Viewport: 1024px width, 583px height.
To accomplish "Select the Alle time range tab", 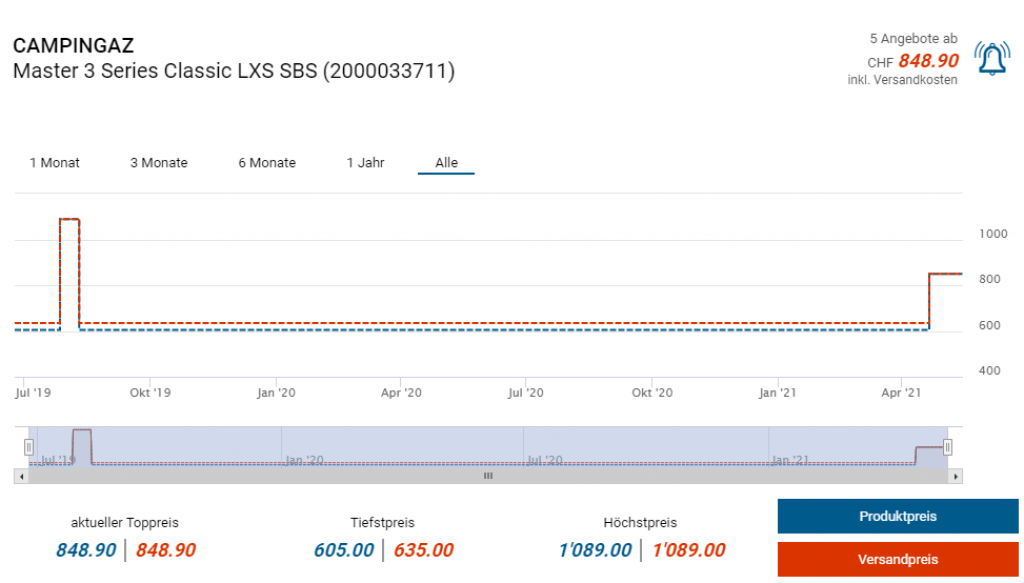I will [x=446, y=163].
